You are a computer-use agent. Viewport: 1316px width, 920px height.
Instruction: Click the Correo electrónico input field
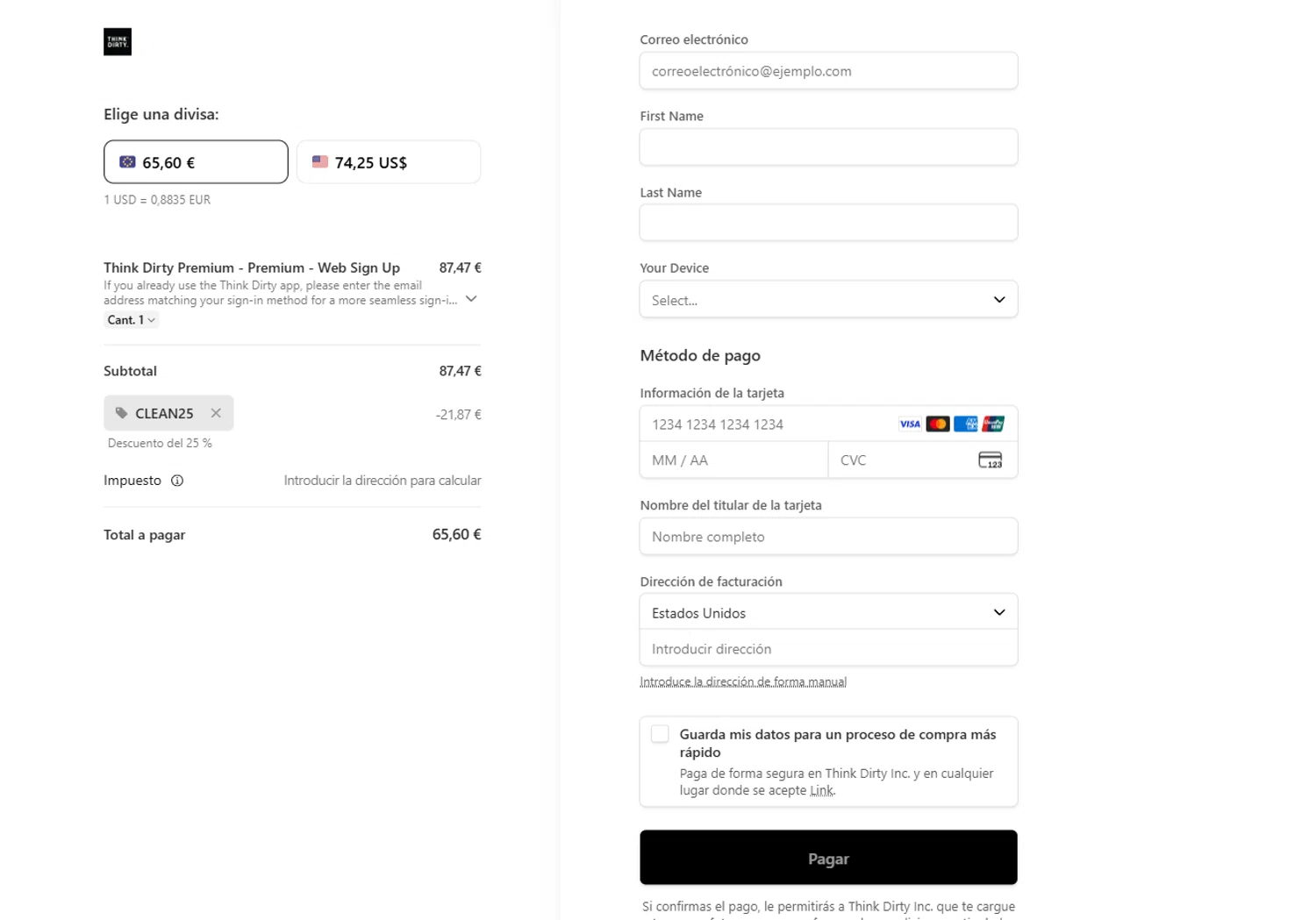828,71
